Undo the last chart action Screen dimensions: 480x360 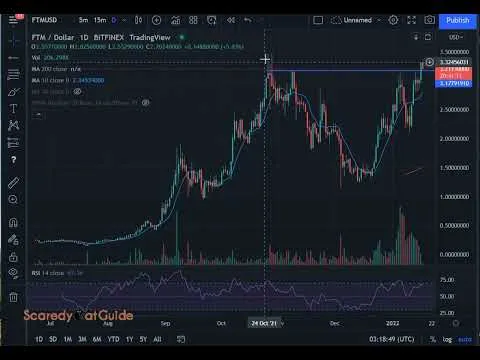coord(248,20)
